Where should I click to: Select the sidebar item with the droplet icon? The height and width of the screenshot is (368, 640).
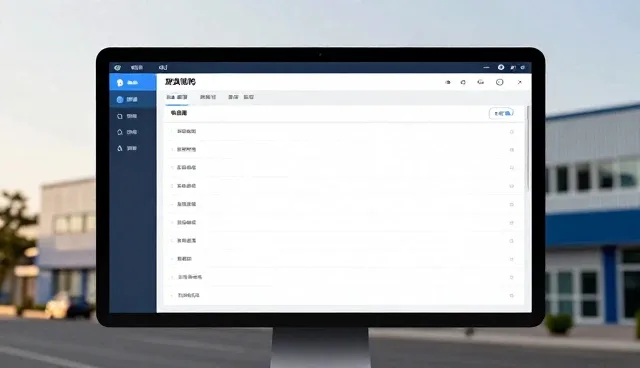[x=133, y=149]
